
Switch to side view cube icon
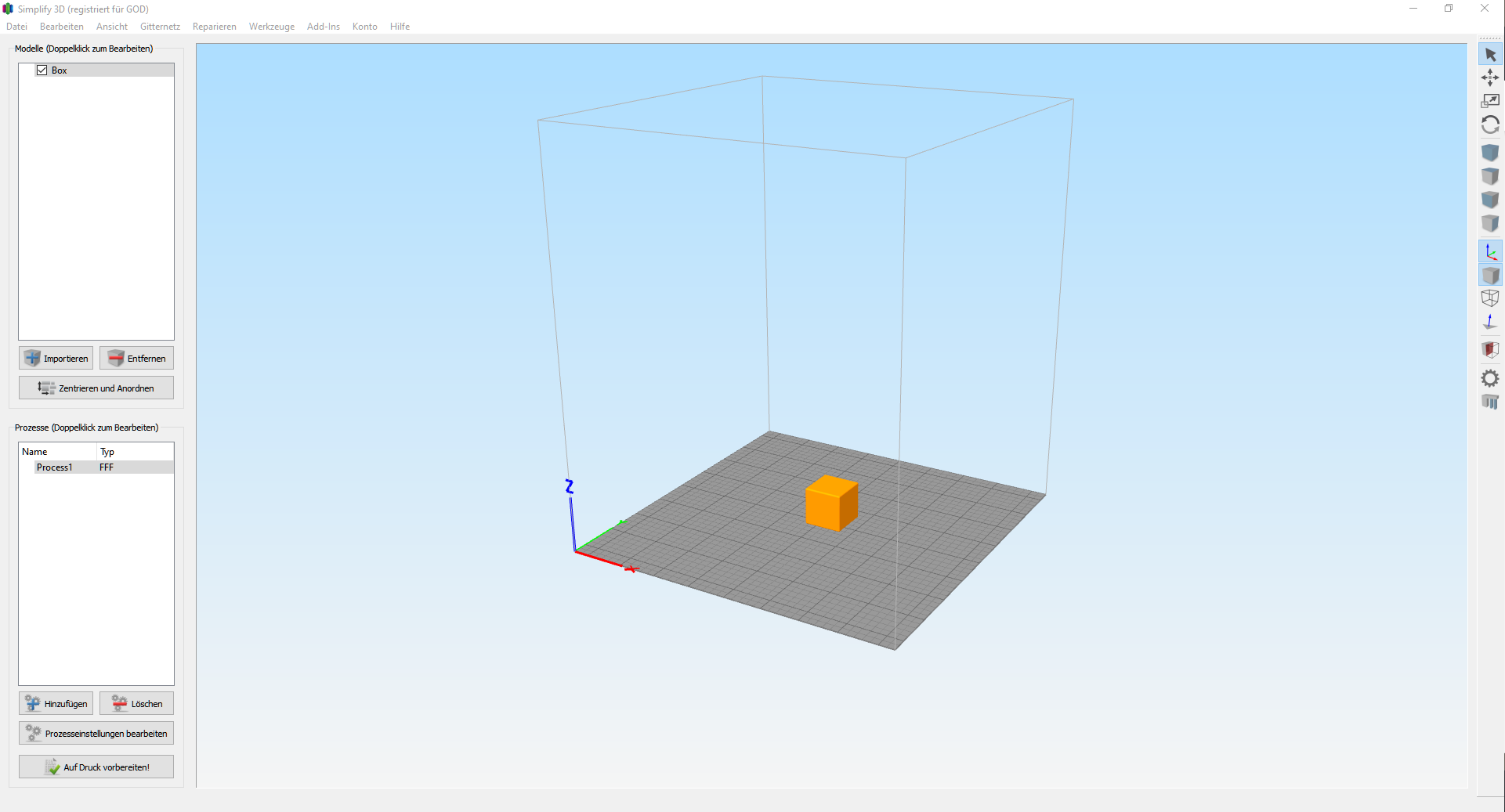click(1490, 223)
